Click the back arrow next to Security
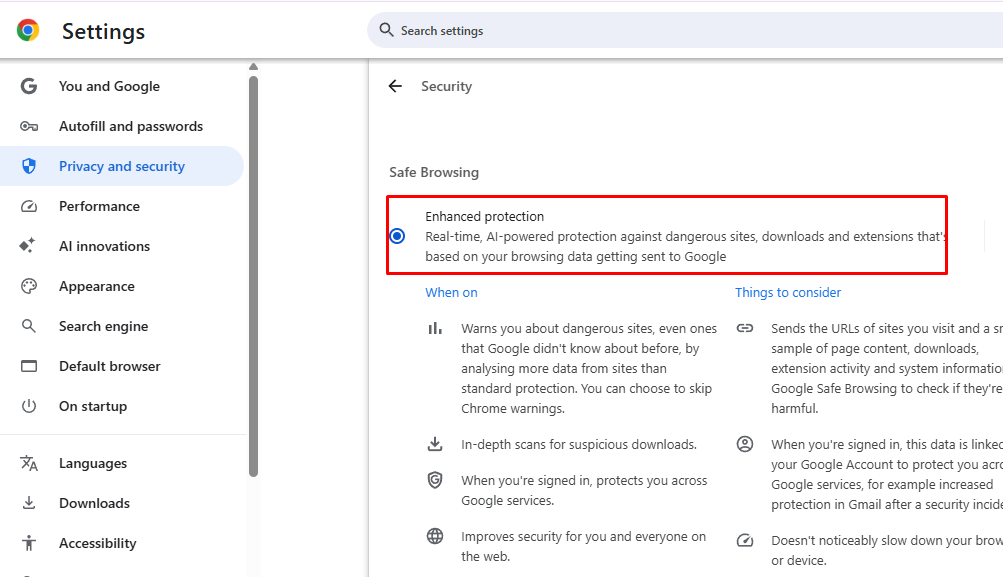1003x577 pixels. (x=395, y=86)
